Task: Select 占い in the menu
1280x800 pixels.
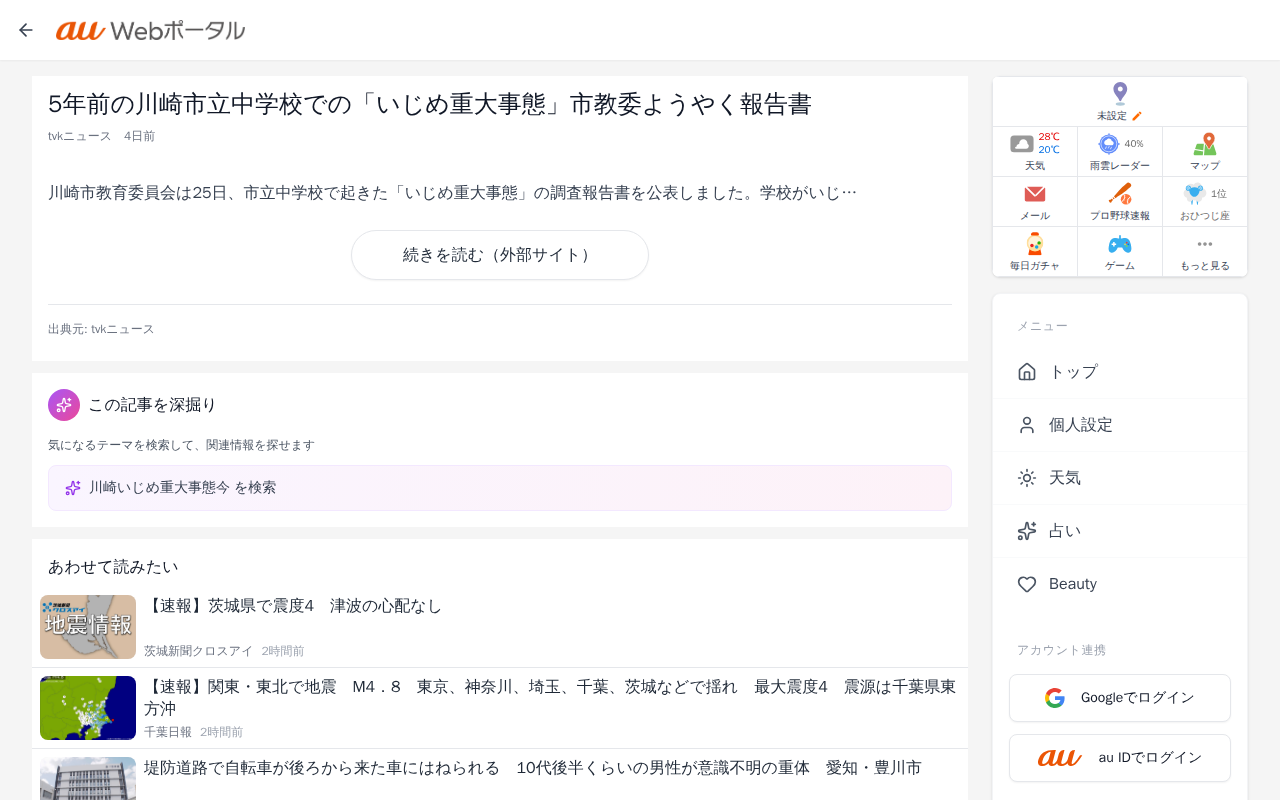Action: (1120, 531)
